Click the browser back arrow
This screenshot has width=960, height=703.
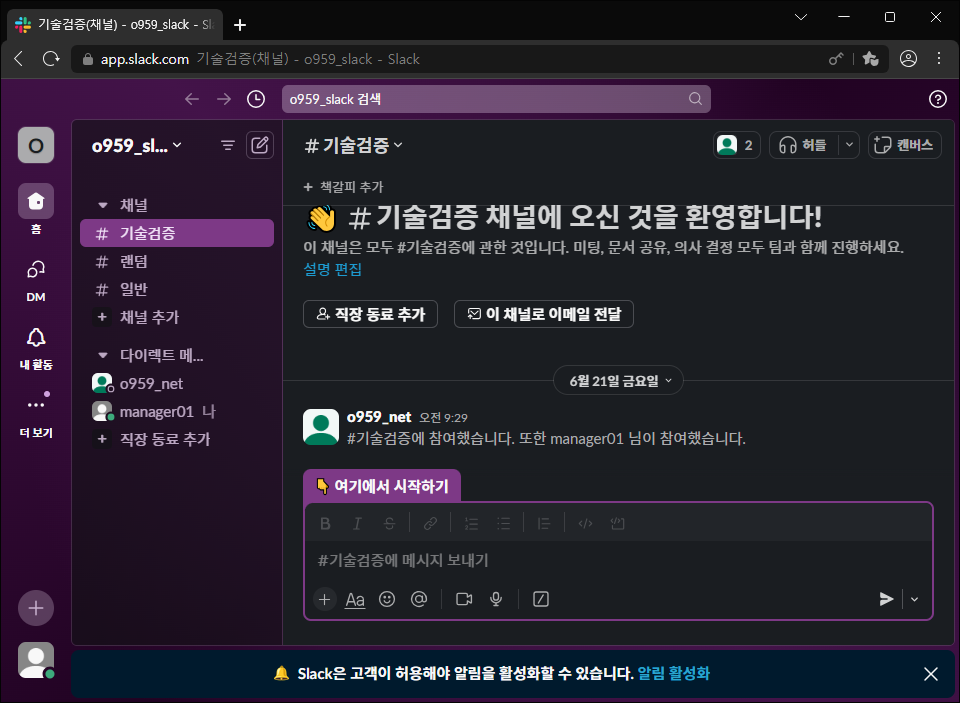click(x=18, y=59)
